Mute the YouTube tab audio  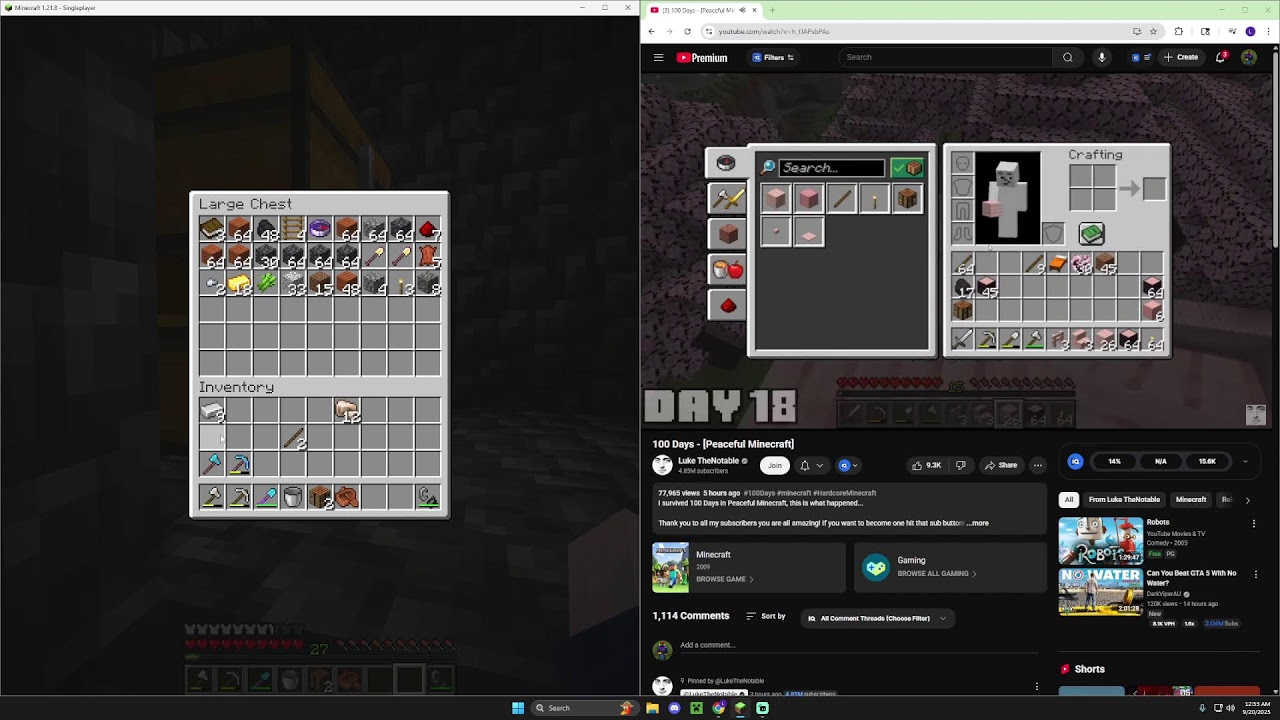741,10
